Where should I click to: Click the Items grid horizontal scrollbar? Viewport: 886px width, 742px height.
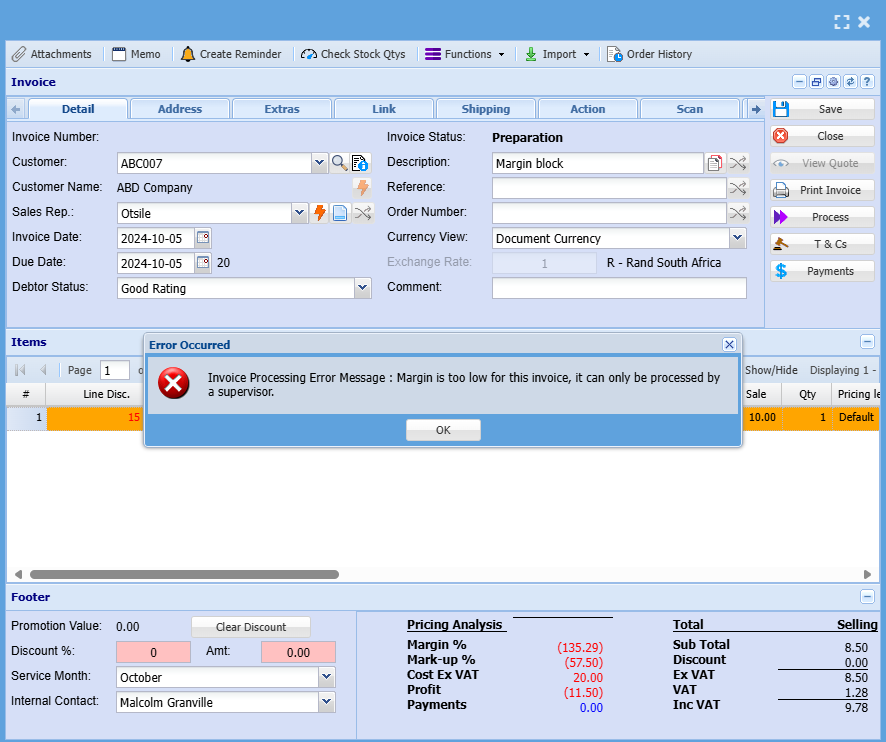(185, 575)
